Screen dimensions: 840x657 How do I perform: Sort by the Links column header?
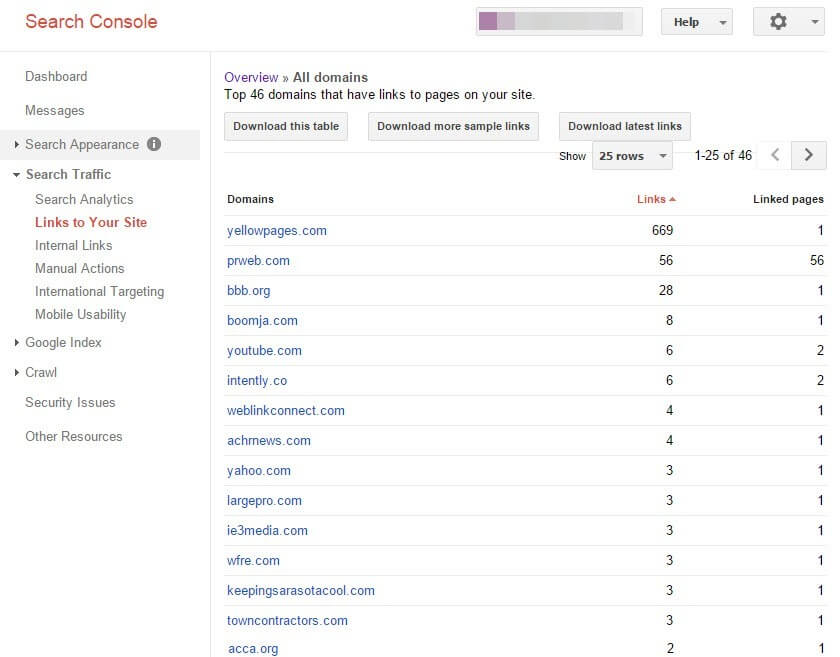click(651, 199)
